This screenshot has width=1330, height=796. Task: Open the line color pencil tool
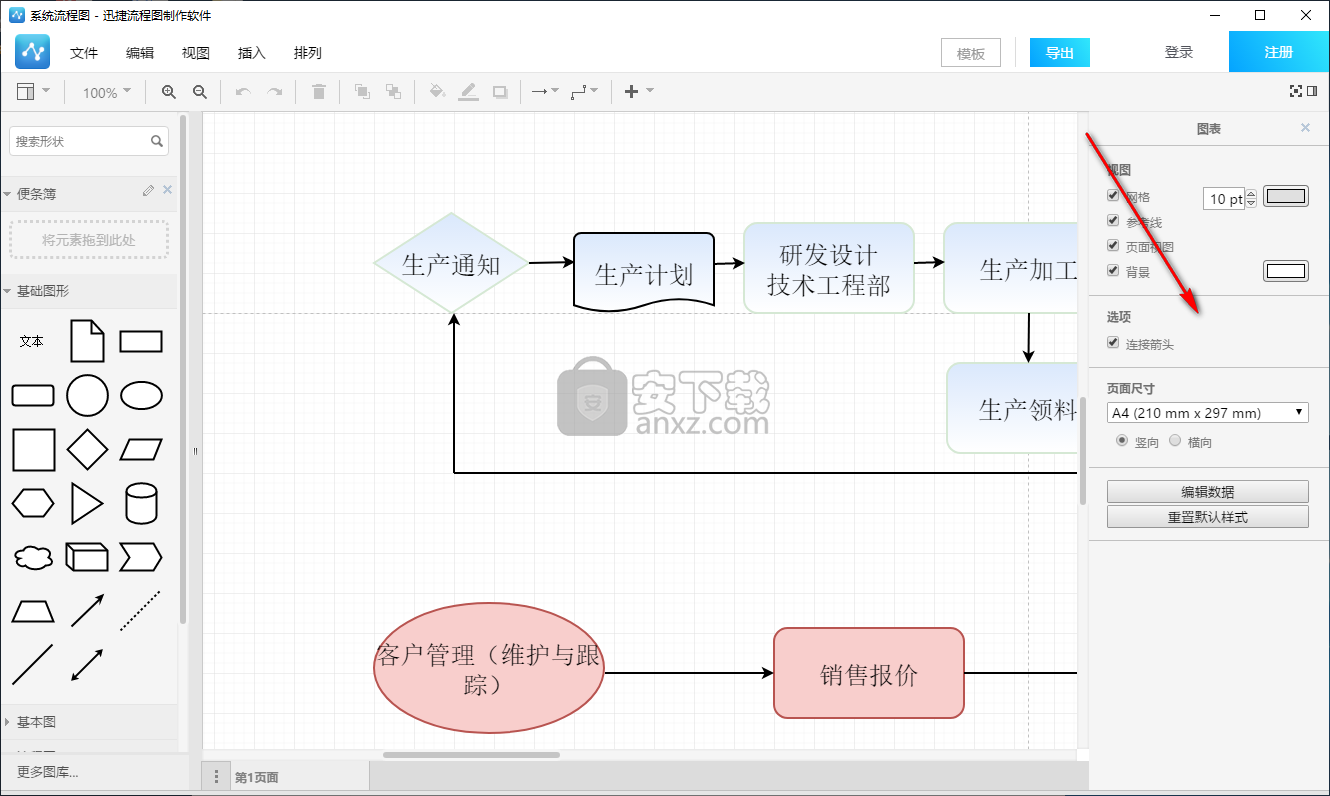pyautogui.click(x=468, y=92)
